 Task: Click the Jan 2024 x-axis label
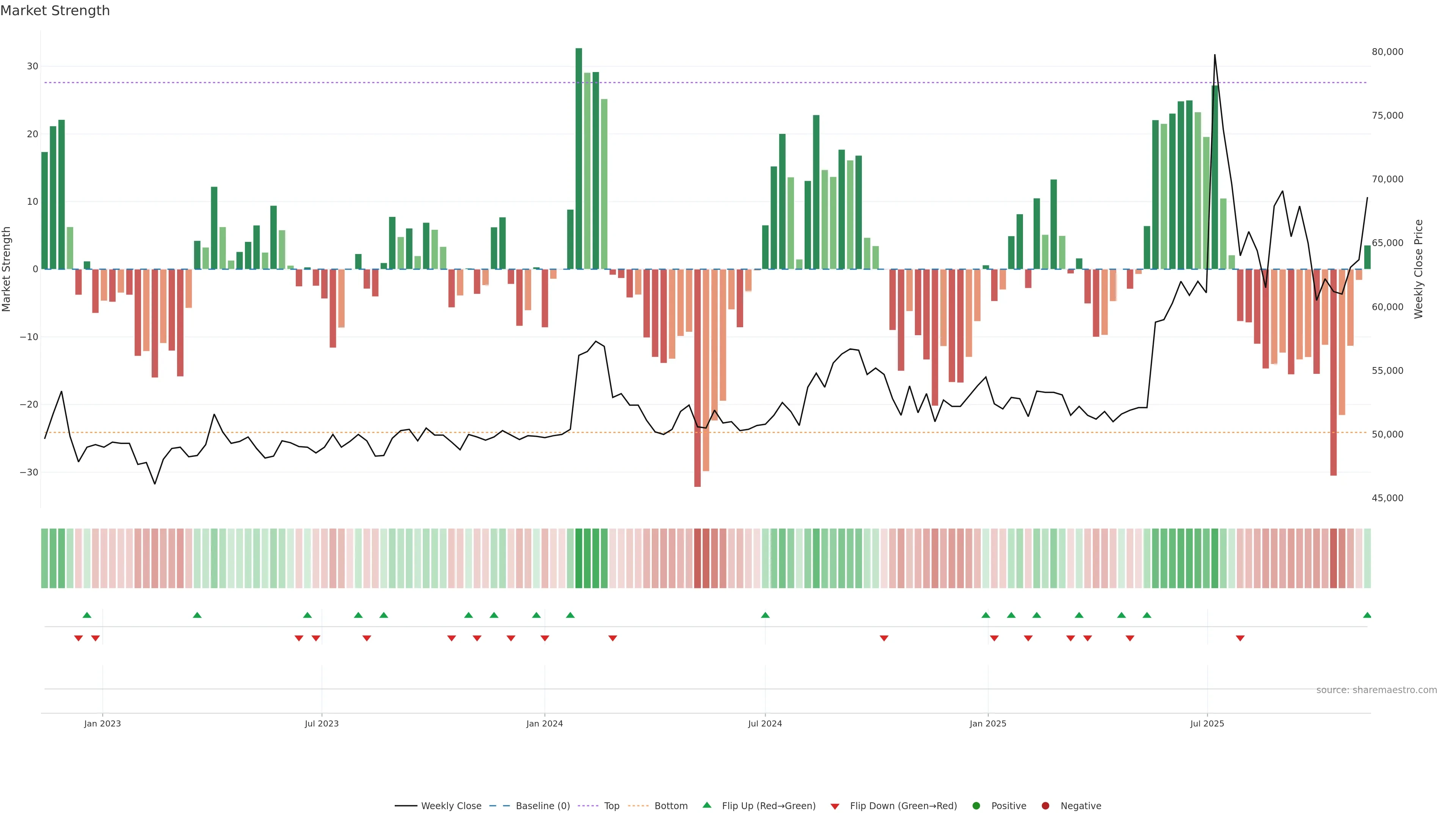click(x=544, y=723)
